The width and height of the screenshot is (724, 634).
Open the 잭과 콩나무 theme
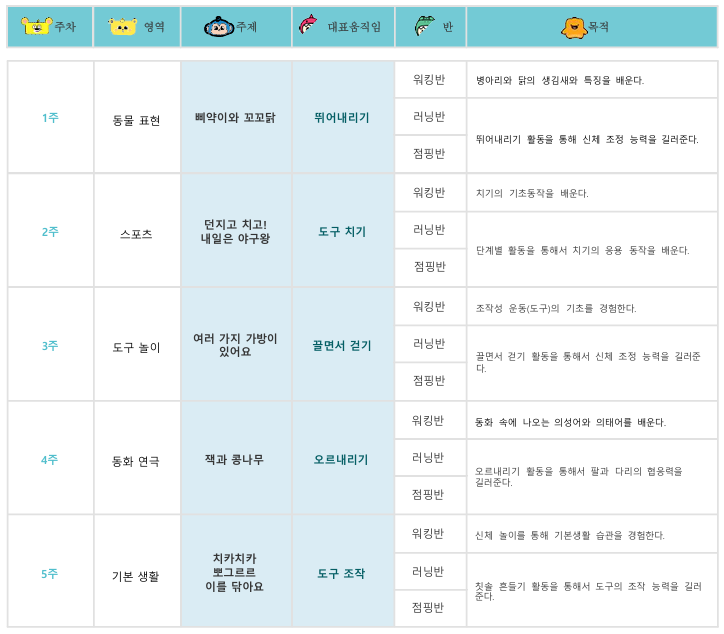click(236, 460)
